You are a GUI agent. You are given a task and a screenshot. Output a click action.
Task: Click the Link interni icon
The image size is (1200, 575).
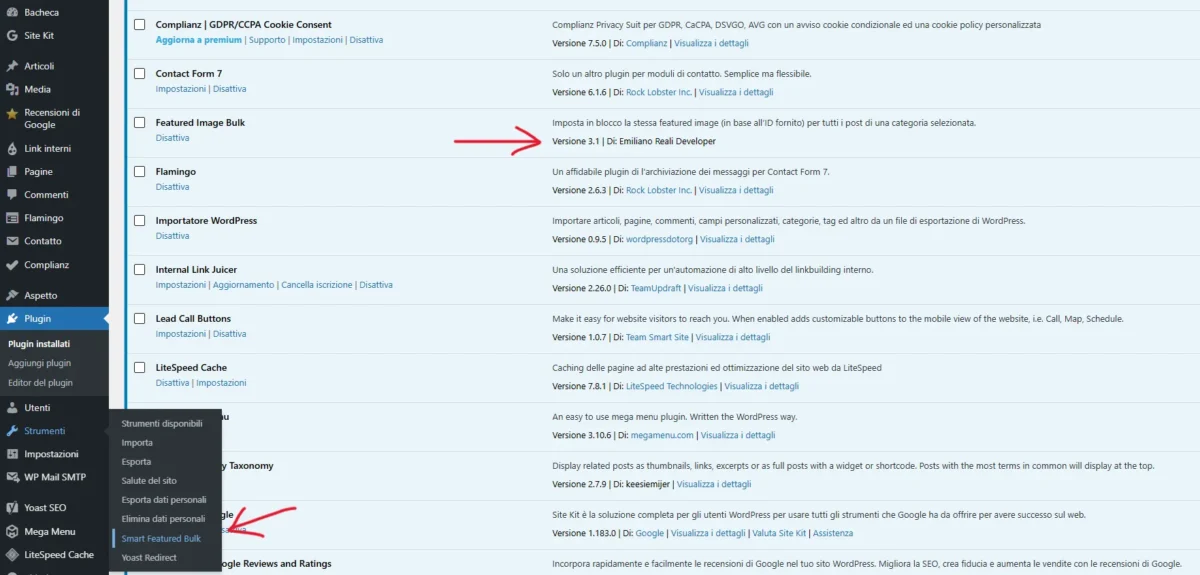pyautogui.click(x=12, y=149)
